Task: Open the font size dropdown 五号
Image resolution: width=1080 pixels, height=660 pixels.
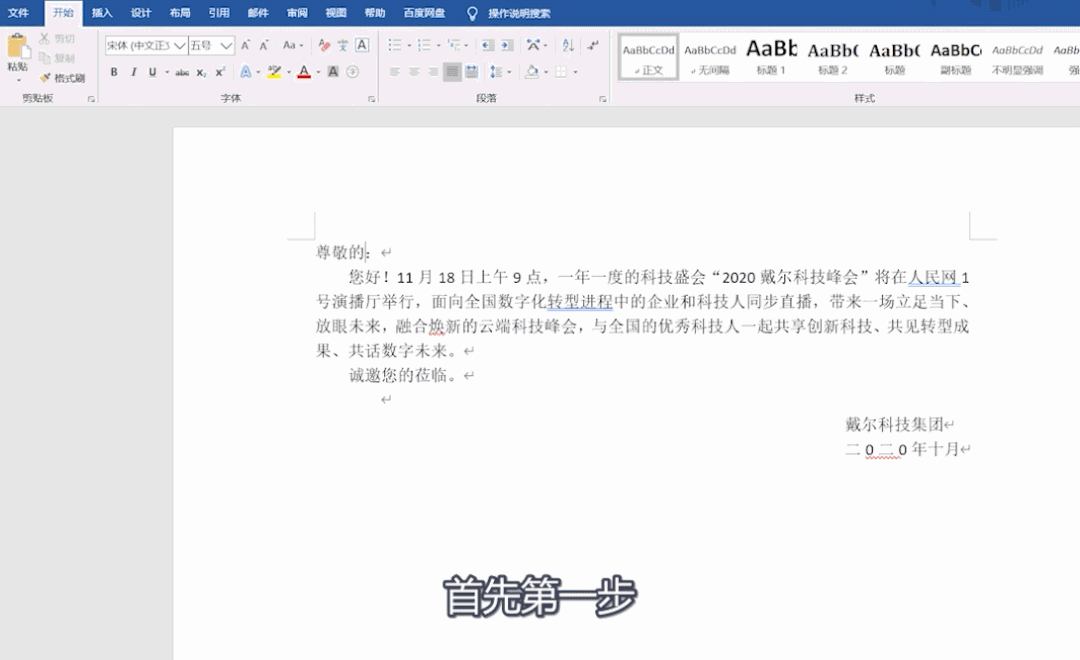Action: pyautogui.click(x=211, y=45)
